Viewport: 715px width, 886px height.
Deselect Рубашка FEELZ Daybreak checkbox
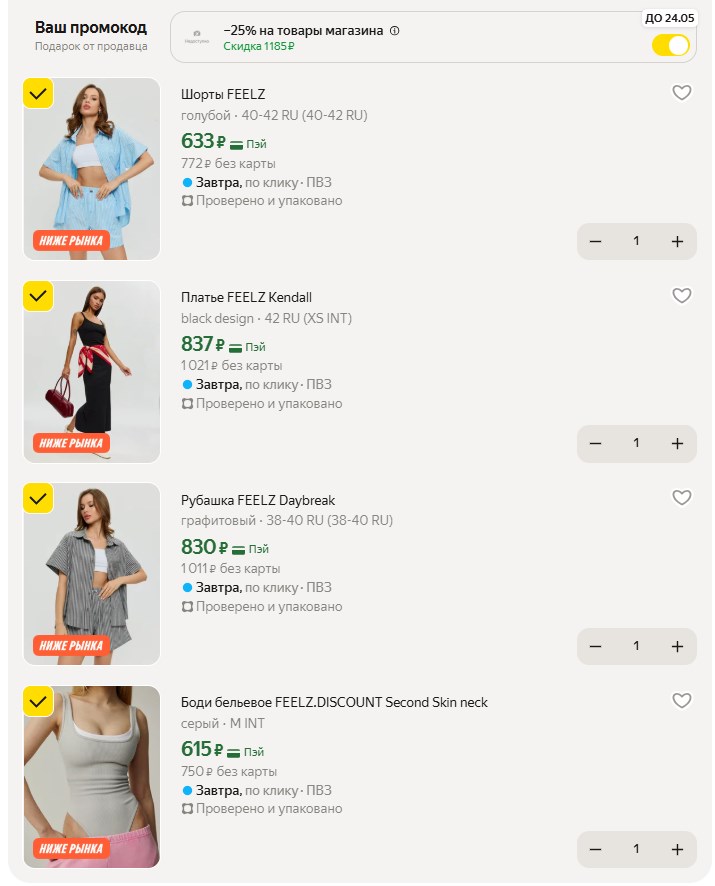pyautogui.click(x=38, y=498)
